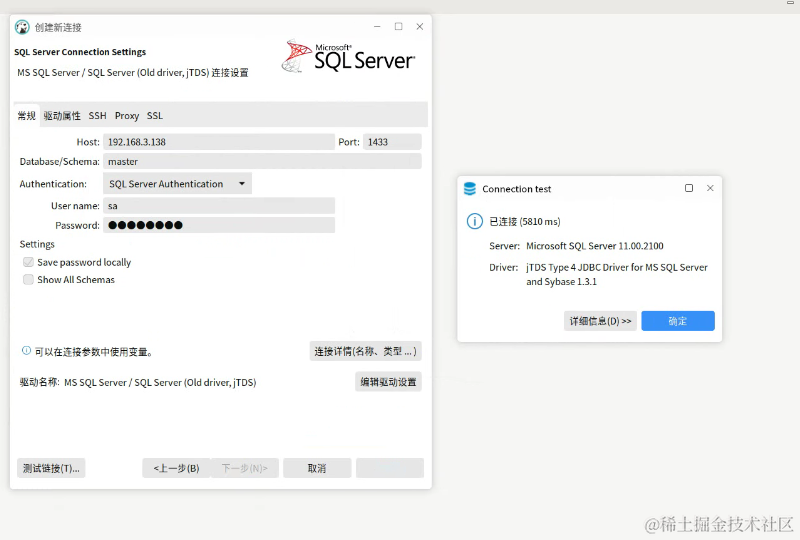
Task: Open the Proxy tab
Action: click(x=127, y=116)
